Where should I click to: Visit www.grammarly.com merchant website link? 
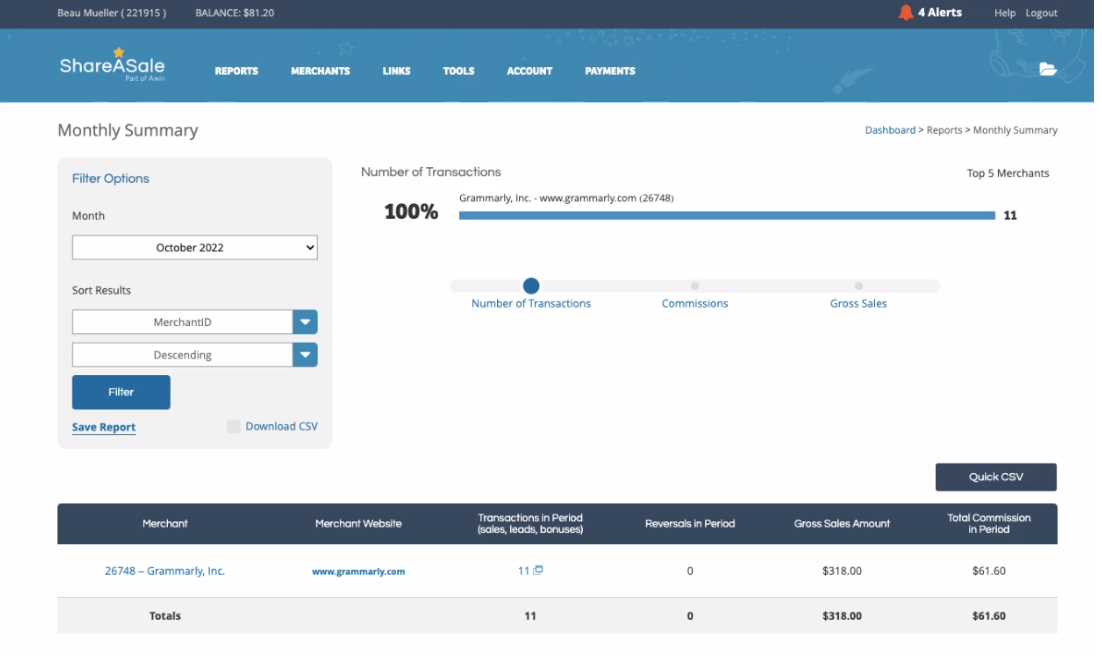(358, 572)
